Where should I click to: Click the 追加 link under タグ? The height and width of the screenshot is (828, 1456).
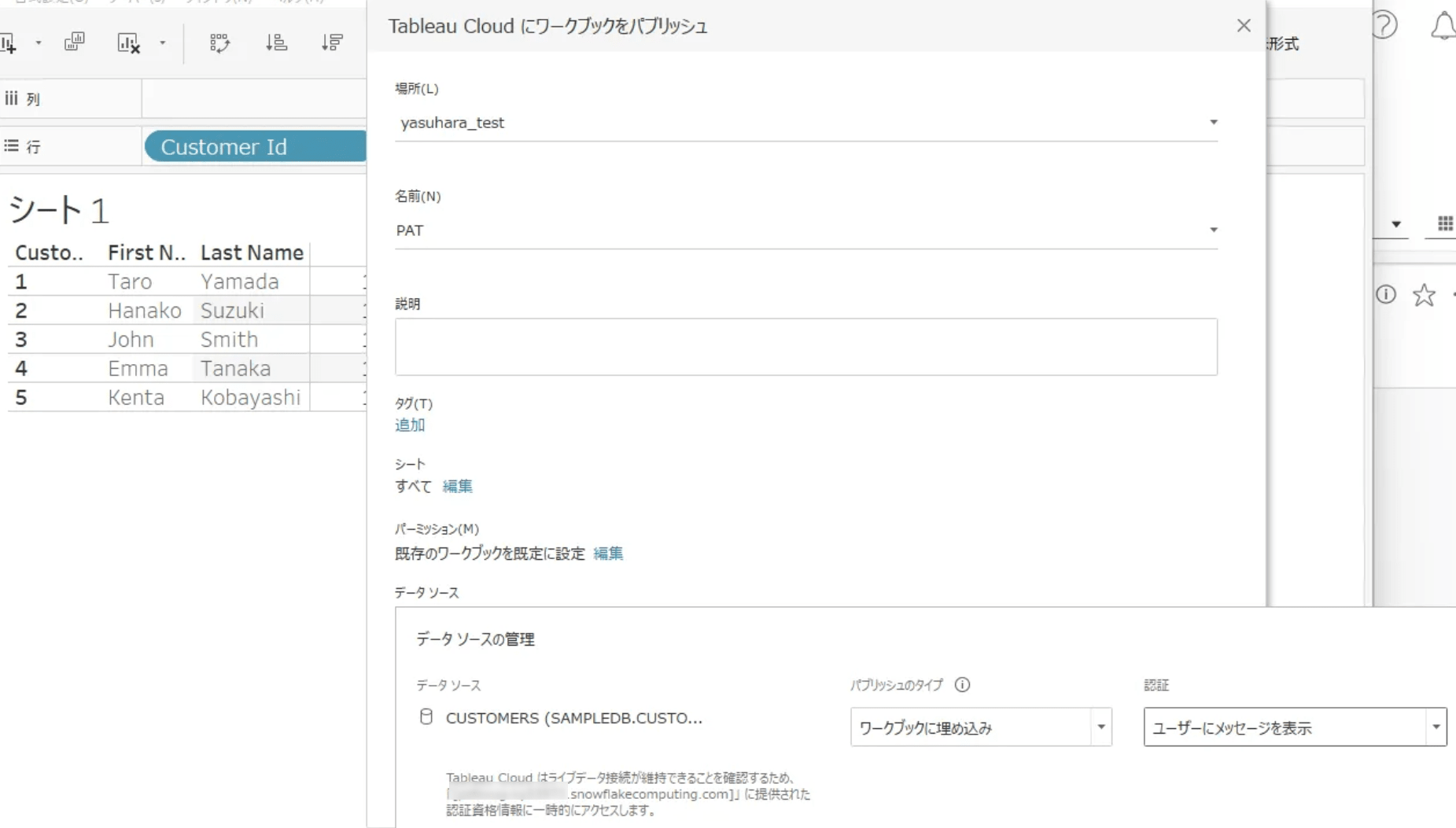(x=410, y=425)
